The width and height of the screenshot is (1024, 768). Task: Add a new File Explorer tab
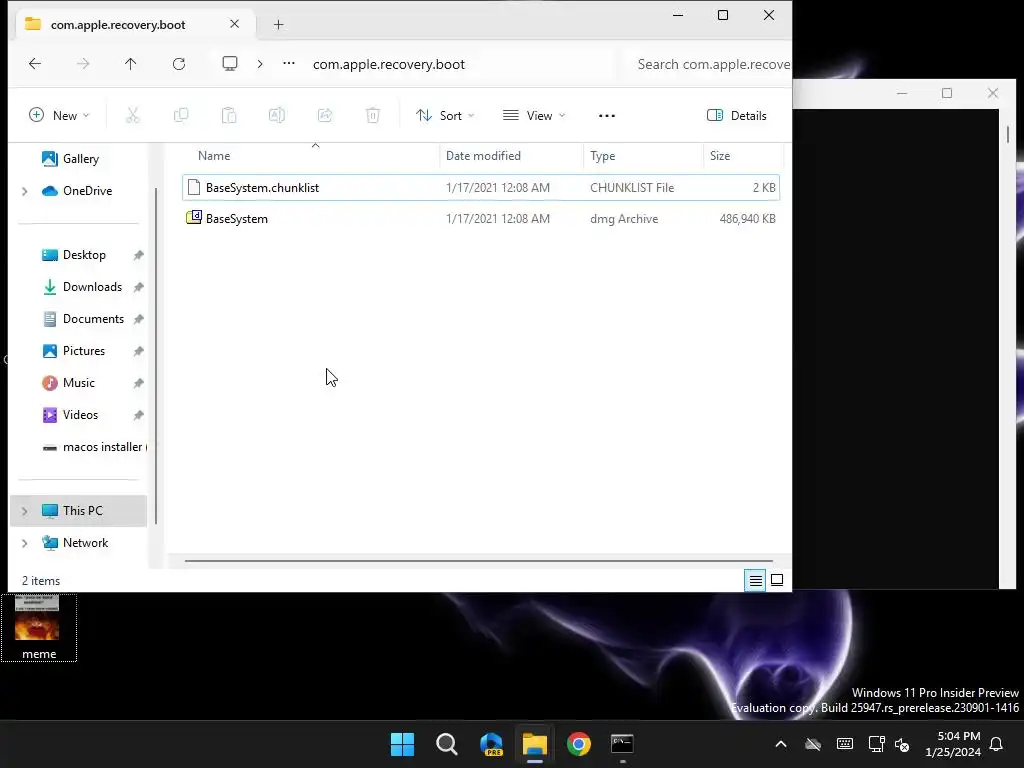pos(278,25)
